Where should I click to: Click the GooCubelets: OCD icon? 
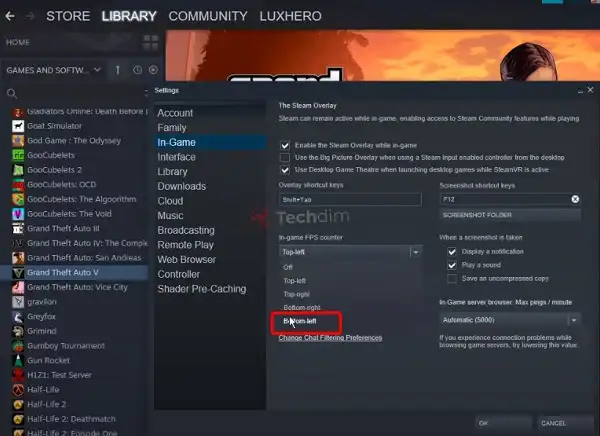coord(18,185)
